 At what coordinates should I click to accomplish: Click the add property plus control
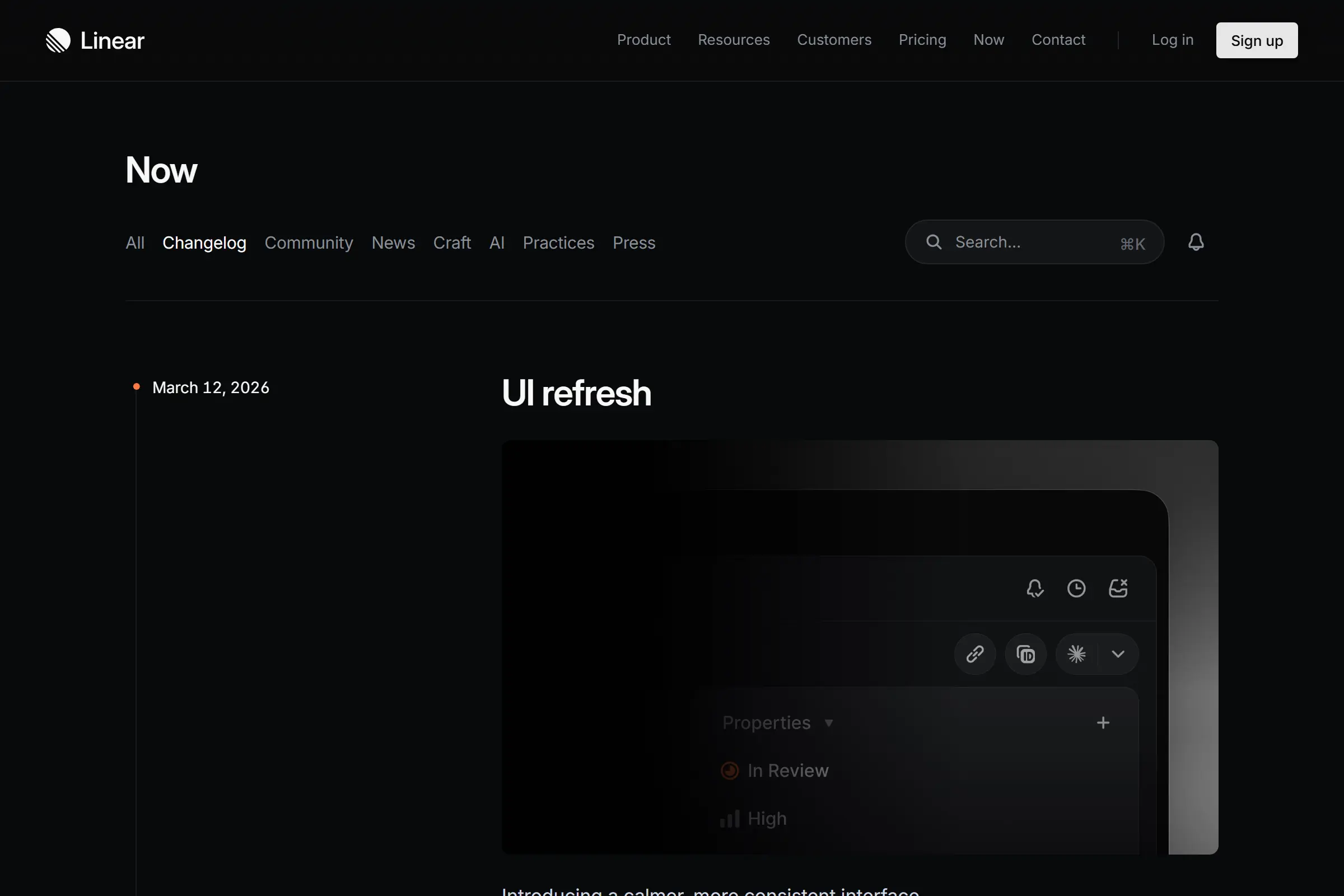(x=1103, y=722)
